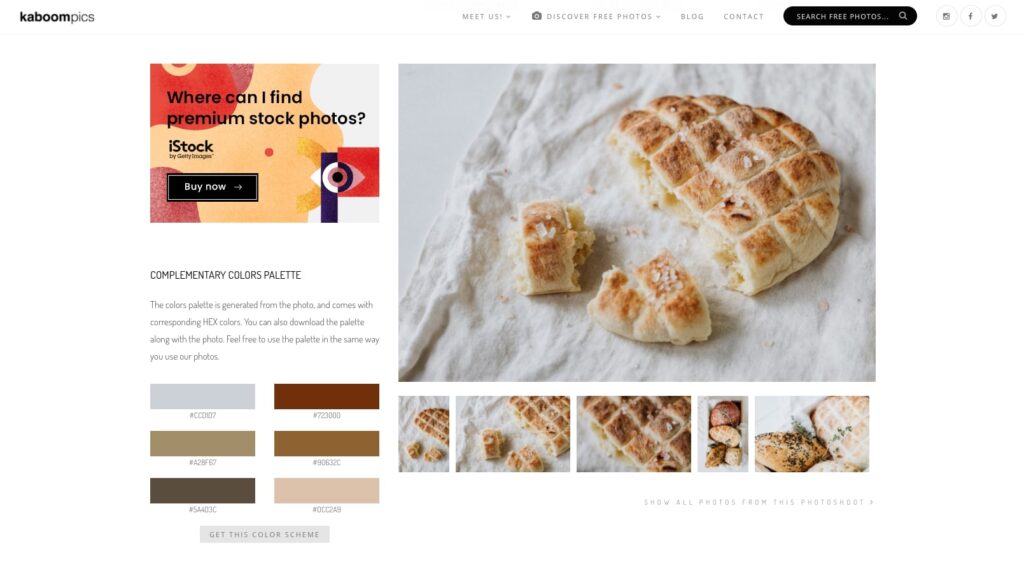The image size is (1024, 562).
Task: Open the first small bread thumbnail
Action: pos(424,433)
